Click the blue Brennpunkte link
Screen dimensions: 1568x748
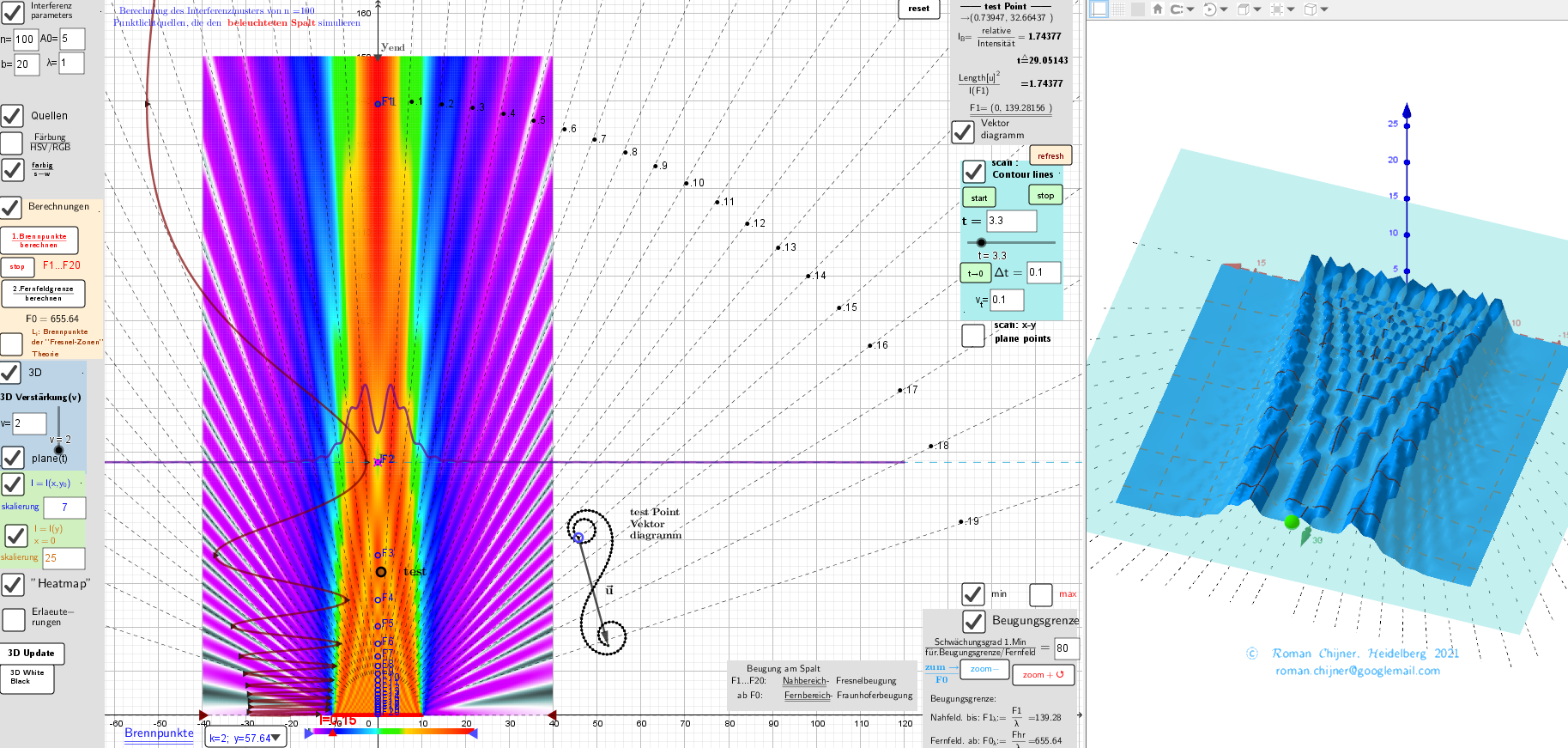pyautogui.click(x=159, y=733)
